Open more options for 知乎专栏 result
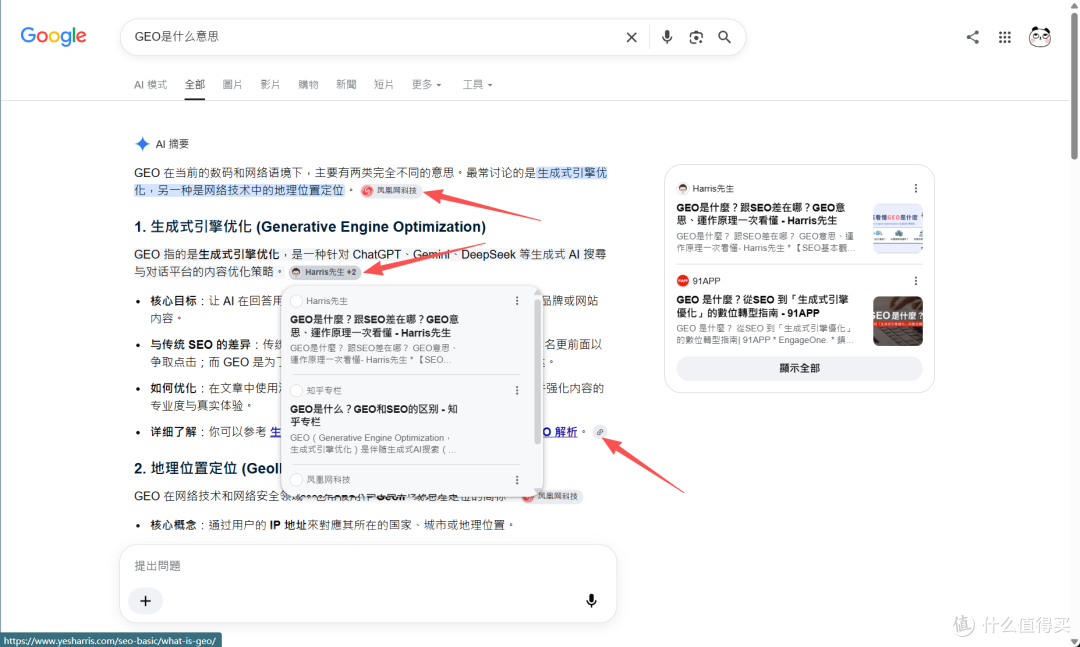This screenshot has width=1080, height=647. (x=517, y=391)
